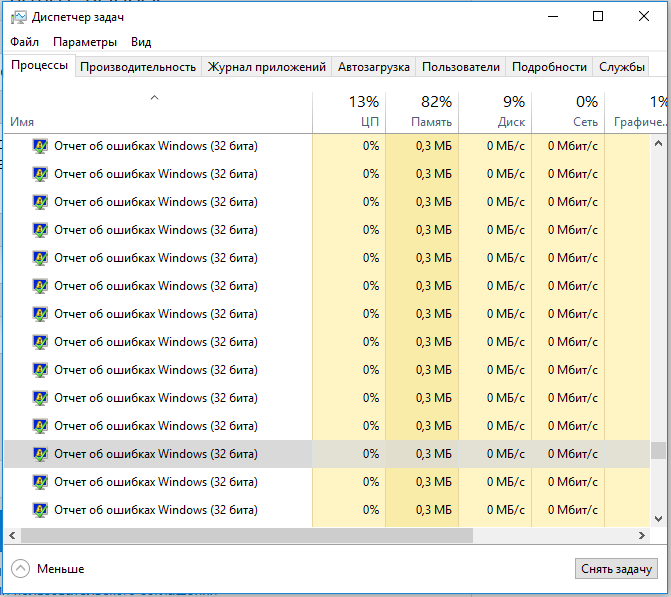
Task: Sort by the Имя column header
Action: [158, 113]
